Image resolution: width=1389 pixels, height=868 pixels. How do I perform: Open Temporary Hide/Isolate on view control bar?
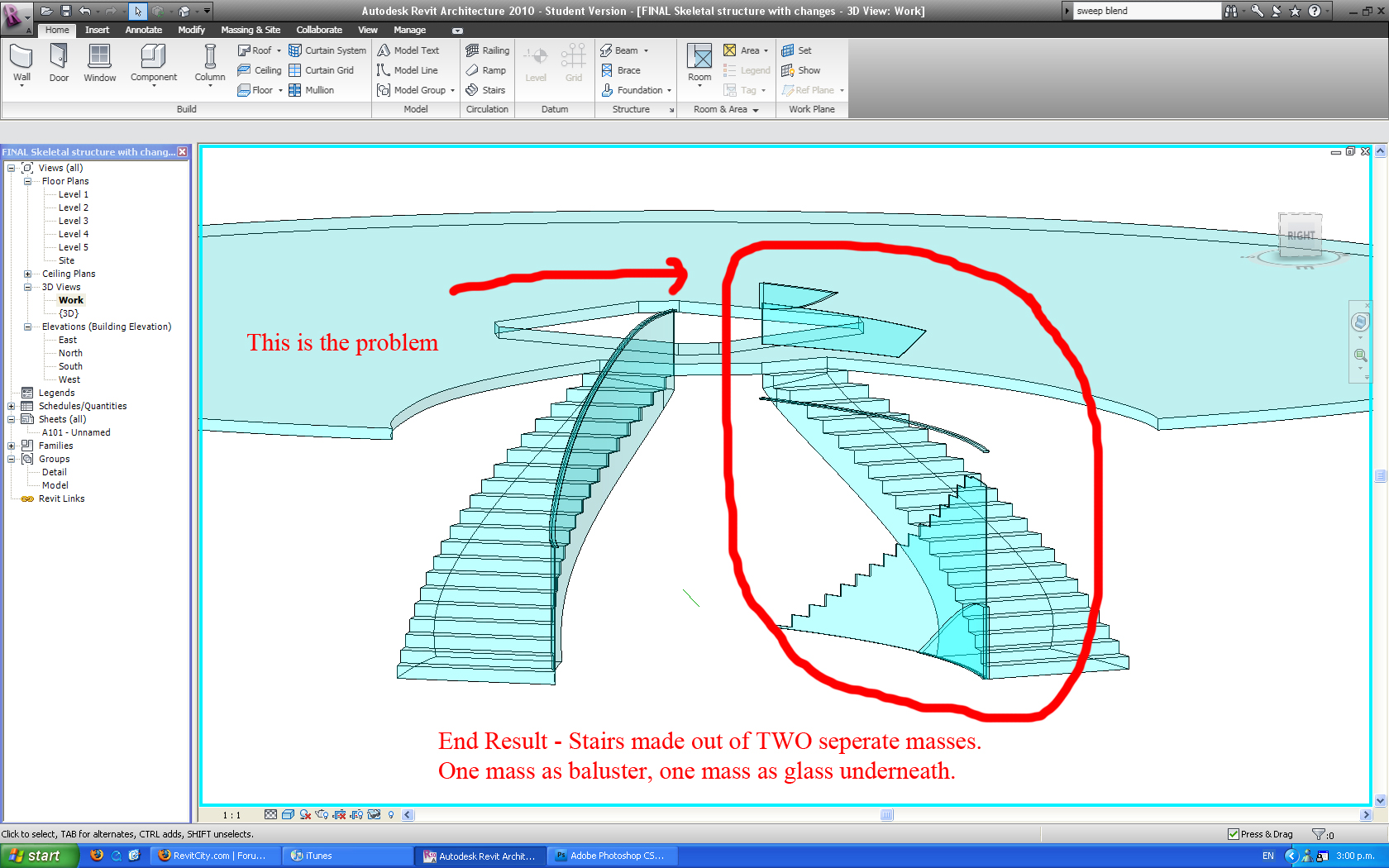tap(374, 814)
